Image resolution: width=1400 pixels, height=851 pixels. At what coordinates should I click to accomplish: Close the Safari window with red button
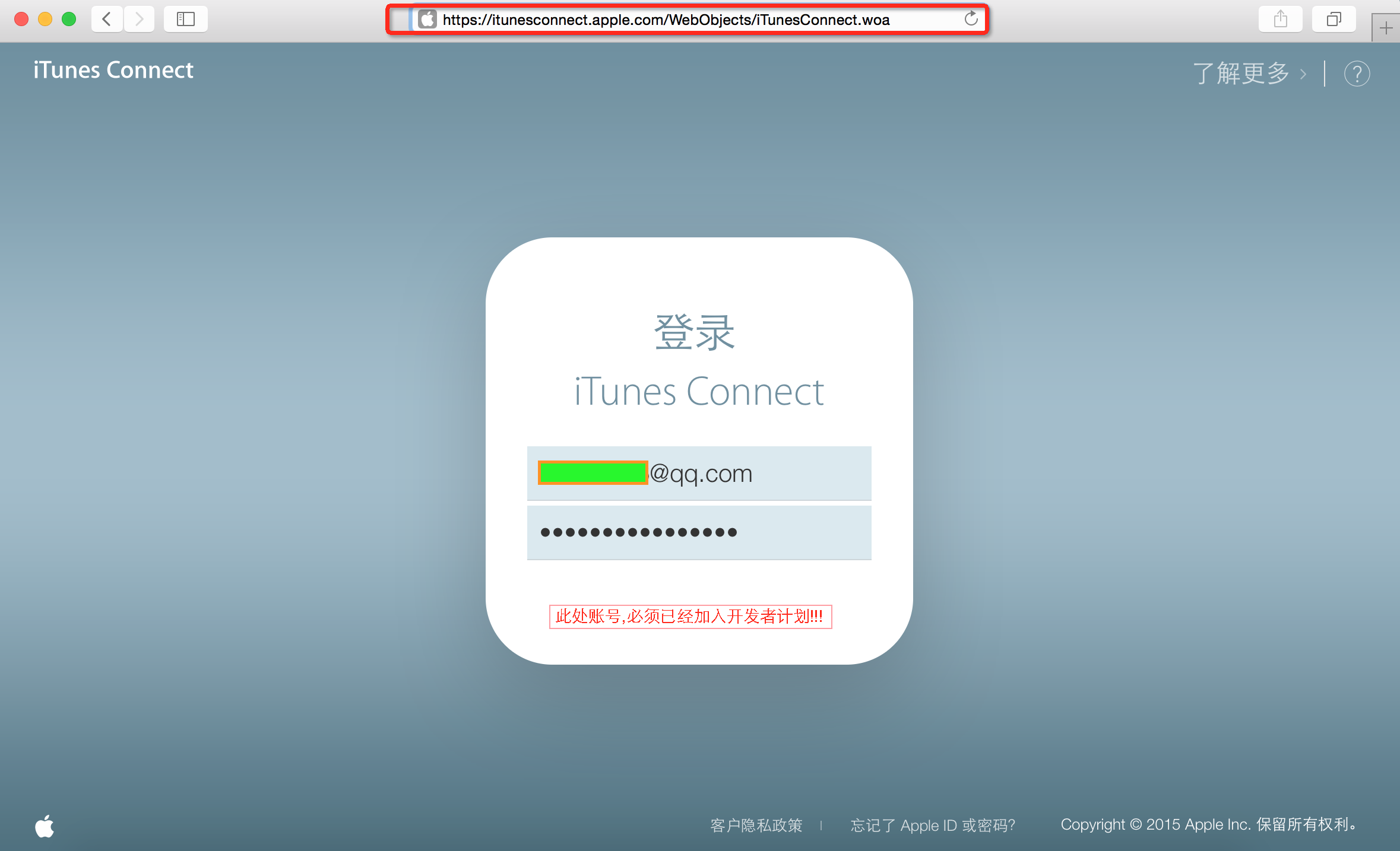(21, 19)
